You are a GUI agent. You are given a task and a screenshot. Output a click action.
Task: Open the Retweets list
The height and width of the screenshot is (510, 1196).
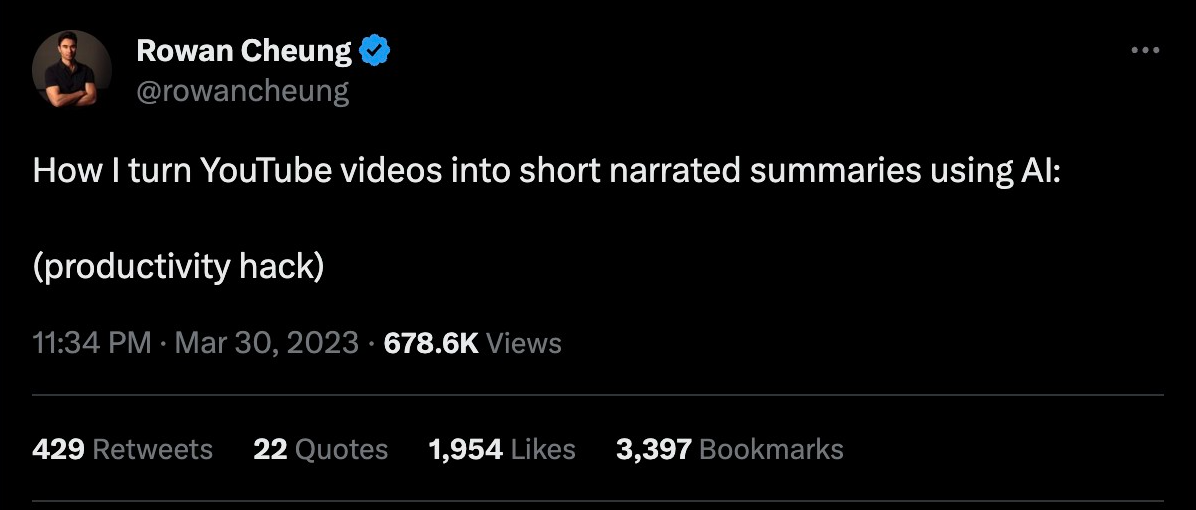(x=152, y=449)
